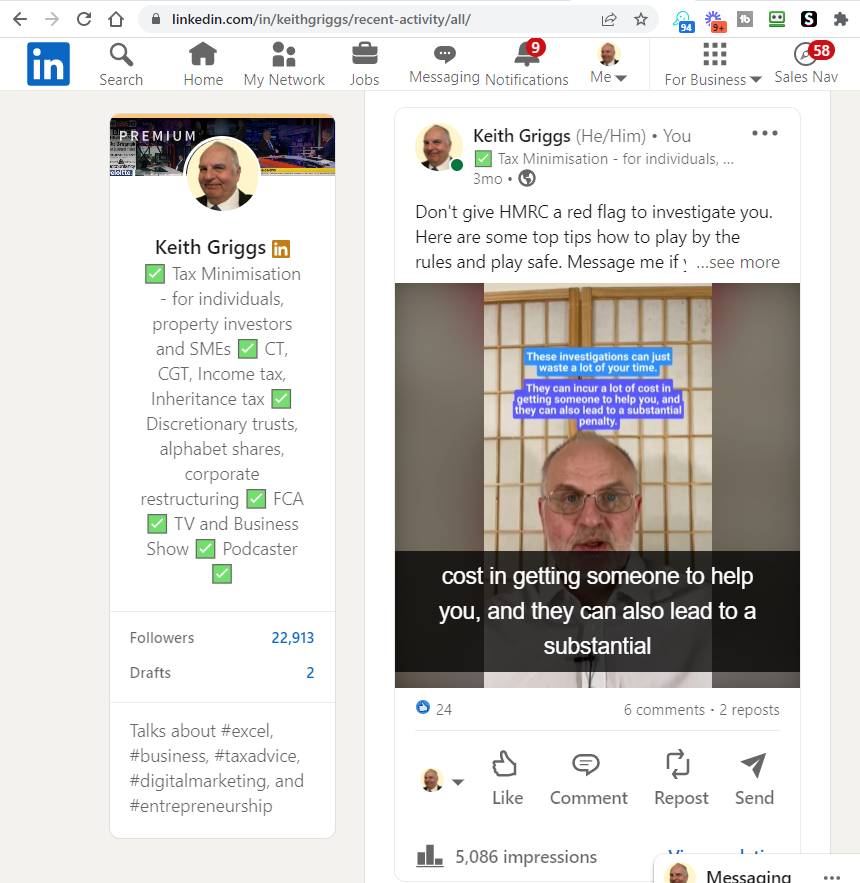The width and height of the screenshot is (860, 883).
Task: Click inside the browser address bar
Action: tap(350, 18)
